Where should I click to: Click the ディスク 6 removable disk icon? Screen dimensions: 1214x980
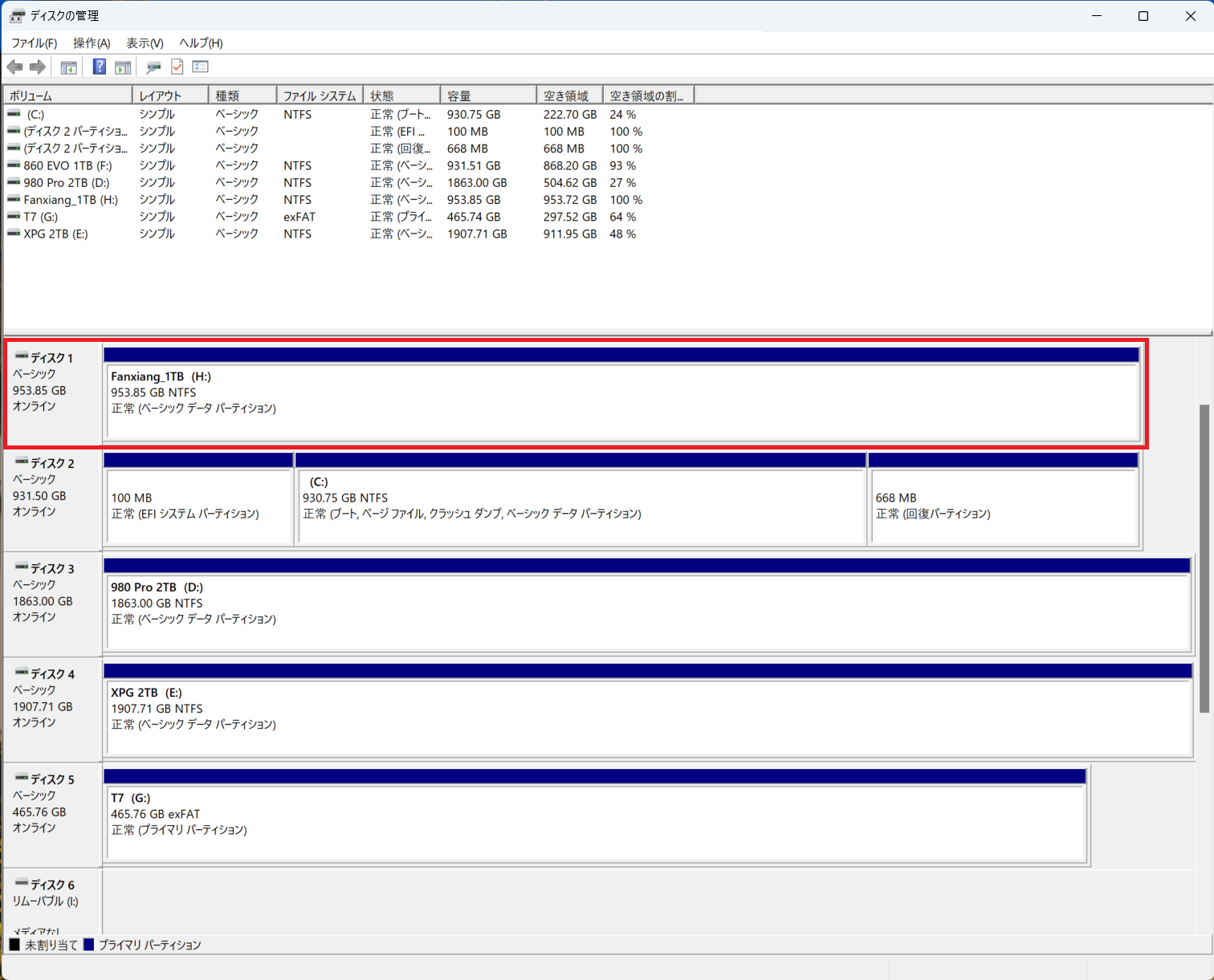click(22, 883)
